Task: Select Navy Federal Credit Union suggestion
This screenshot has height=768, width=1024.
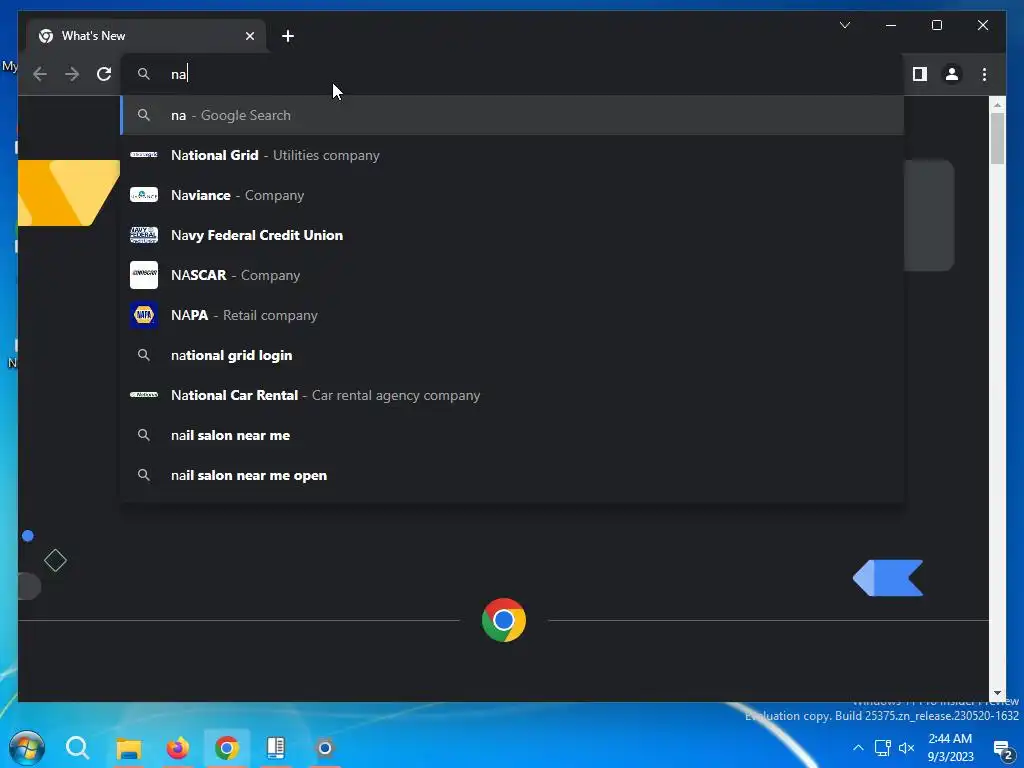Action: point(512,235)
